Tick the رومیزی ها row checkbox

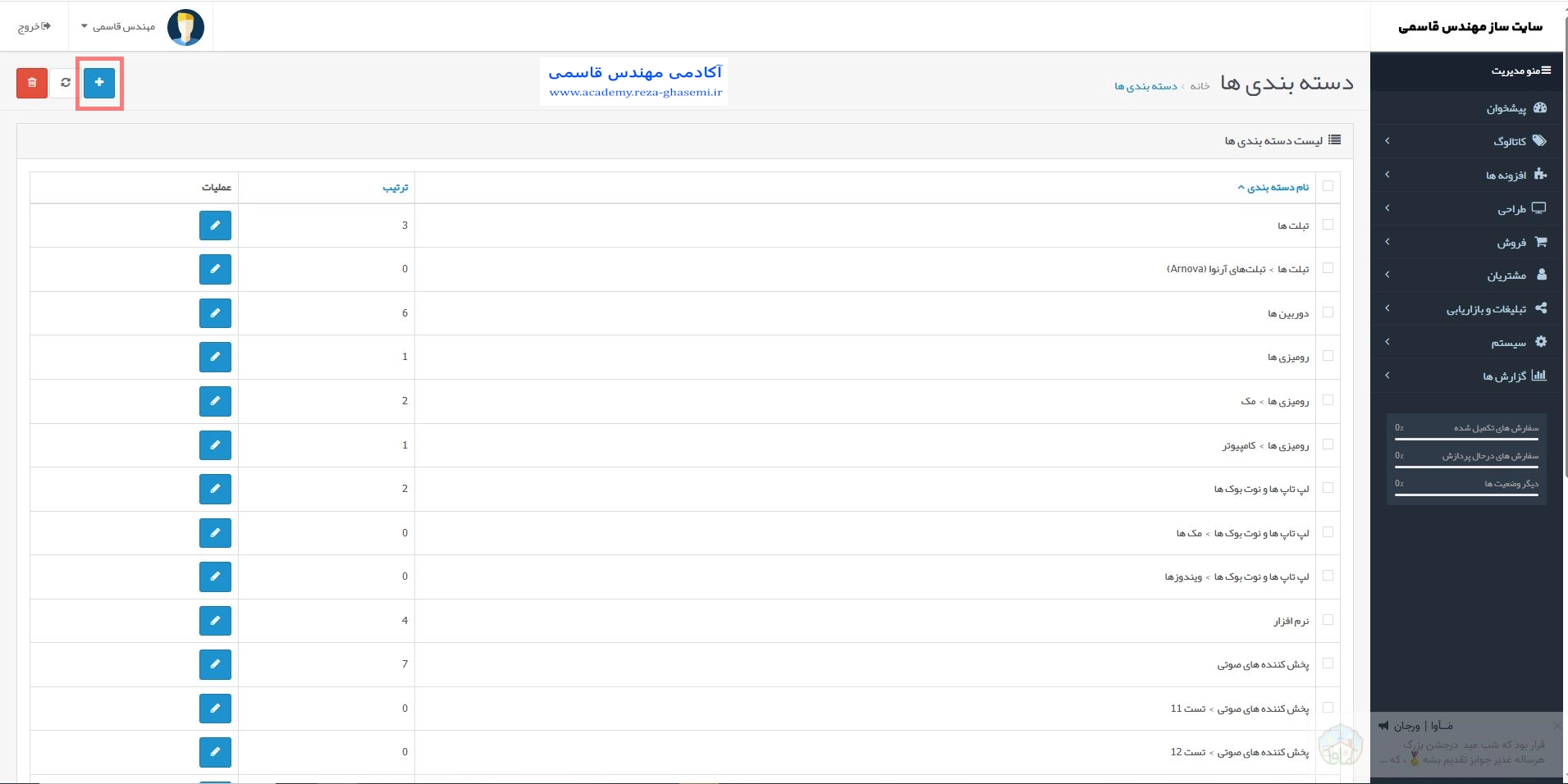1328,356
